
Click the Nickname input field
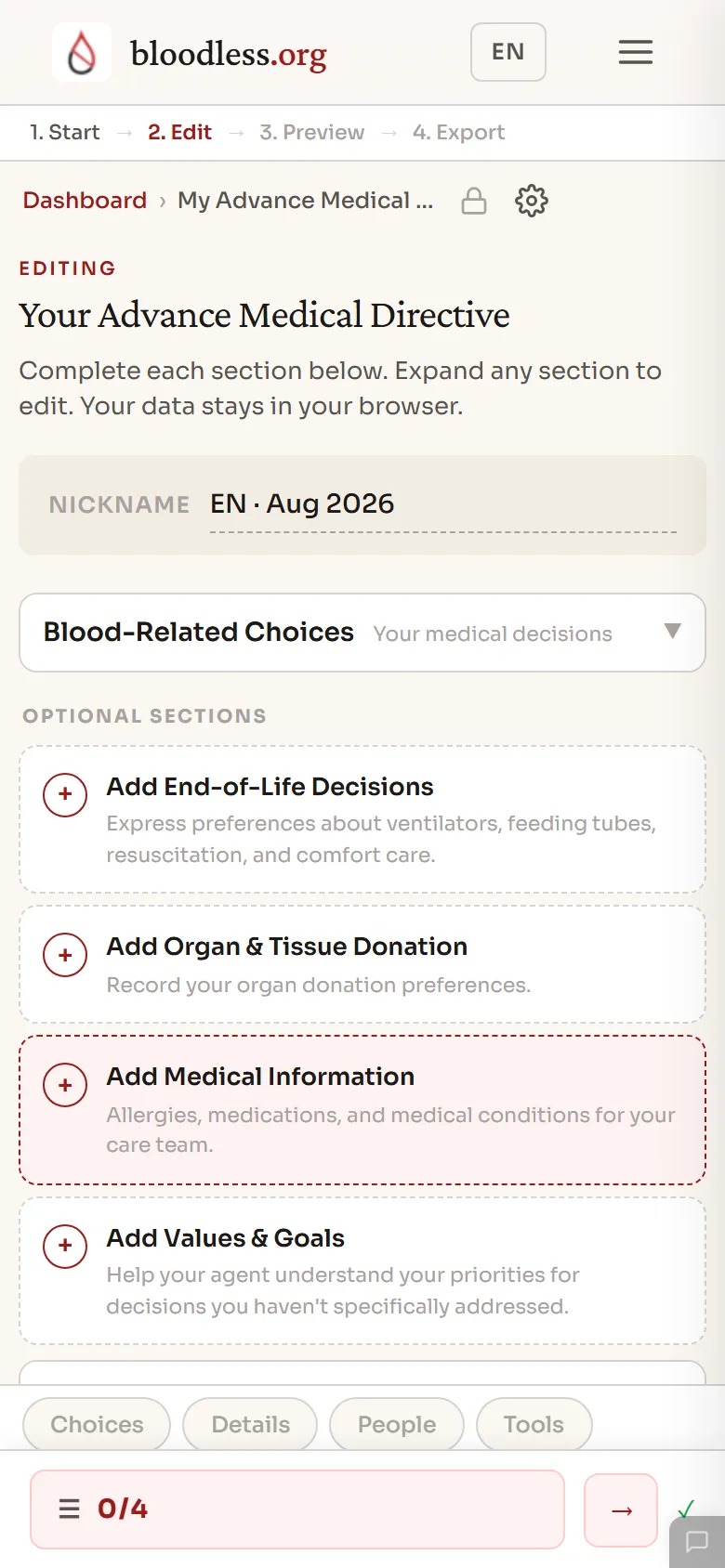pos(443,504)
